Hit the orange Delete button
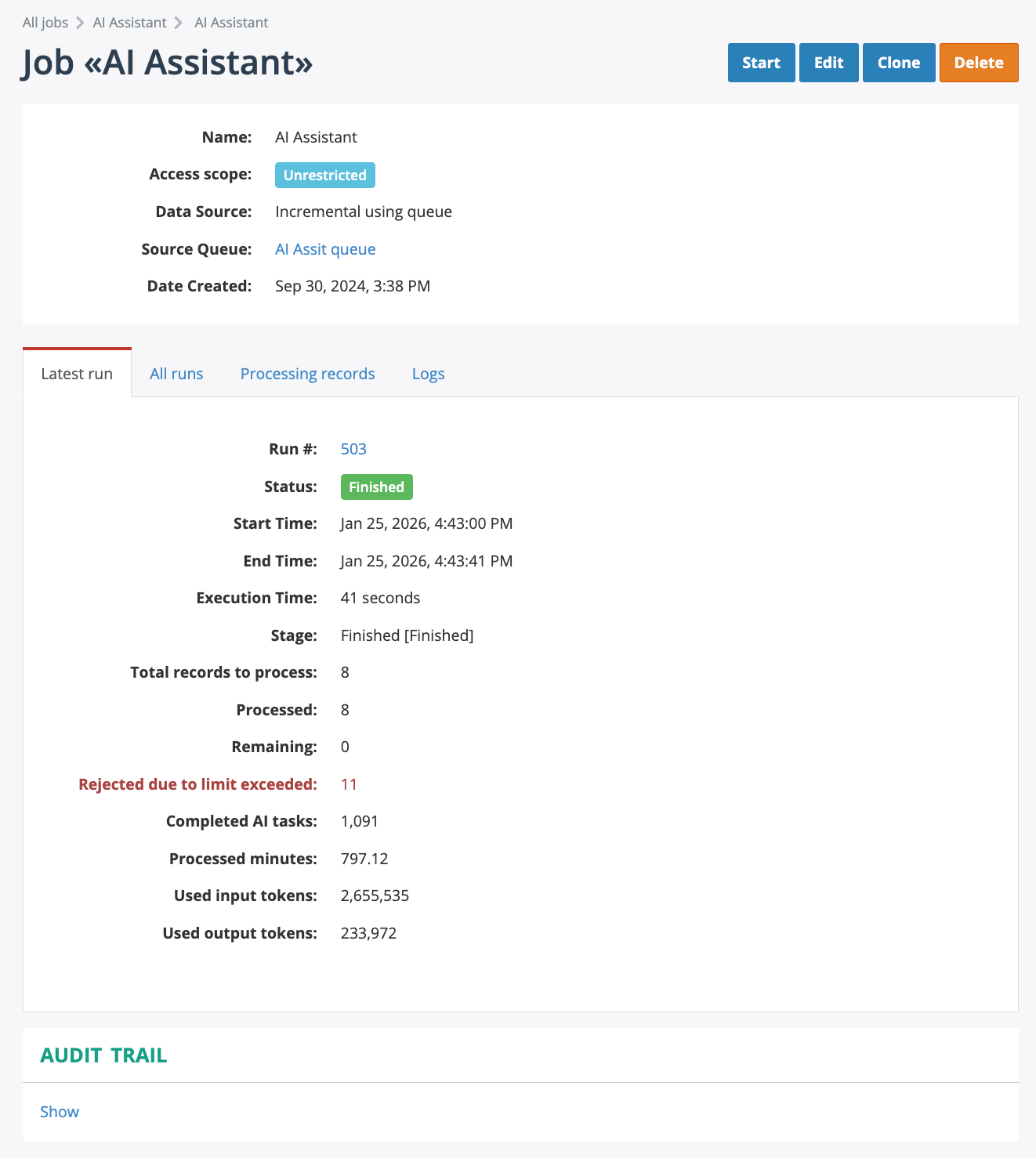 click(x=978, y=63)
